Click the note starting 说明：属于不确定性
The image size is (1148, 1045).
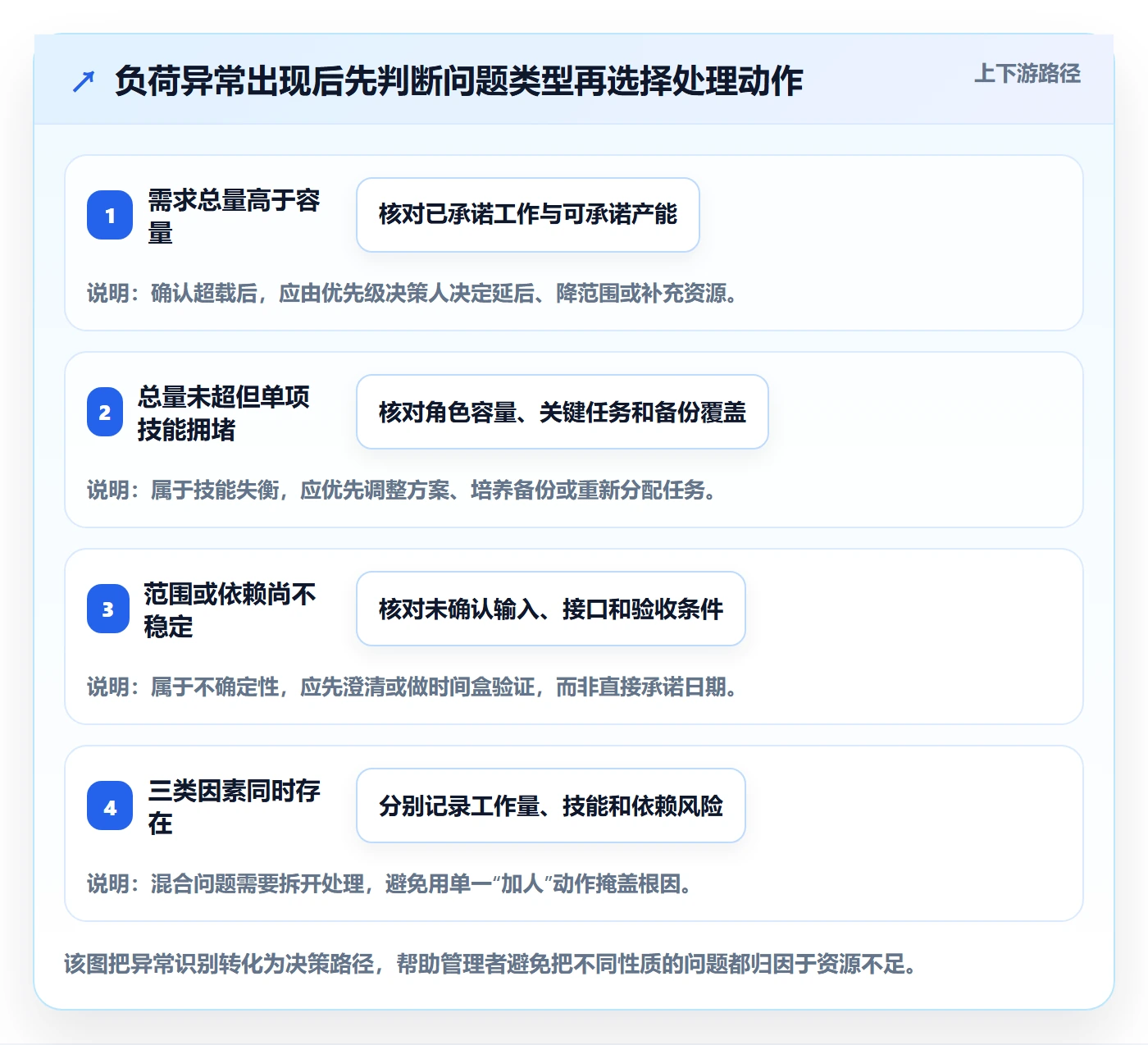[x=414, y=687]
